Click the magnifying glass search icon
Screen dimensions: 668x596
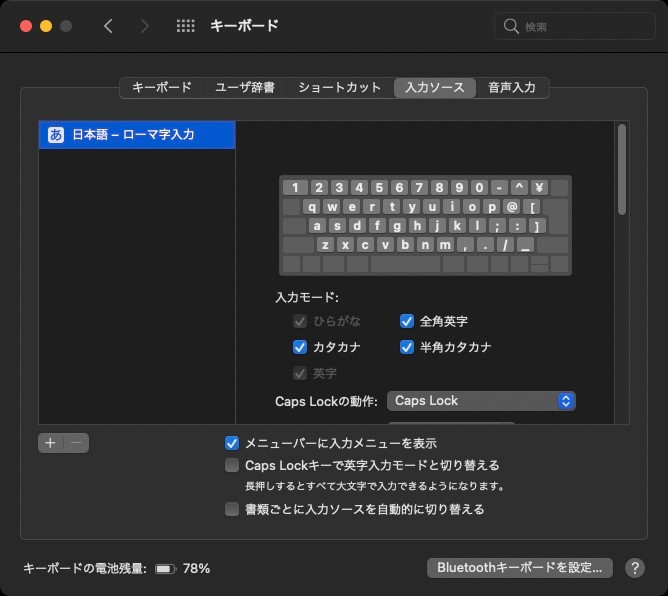[x=511, y=27]
